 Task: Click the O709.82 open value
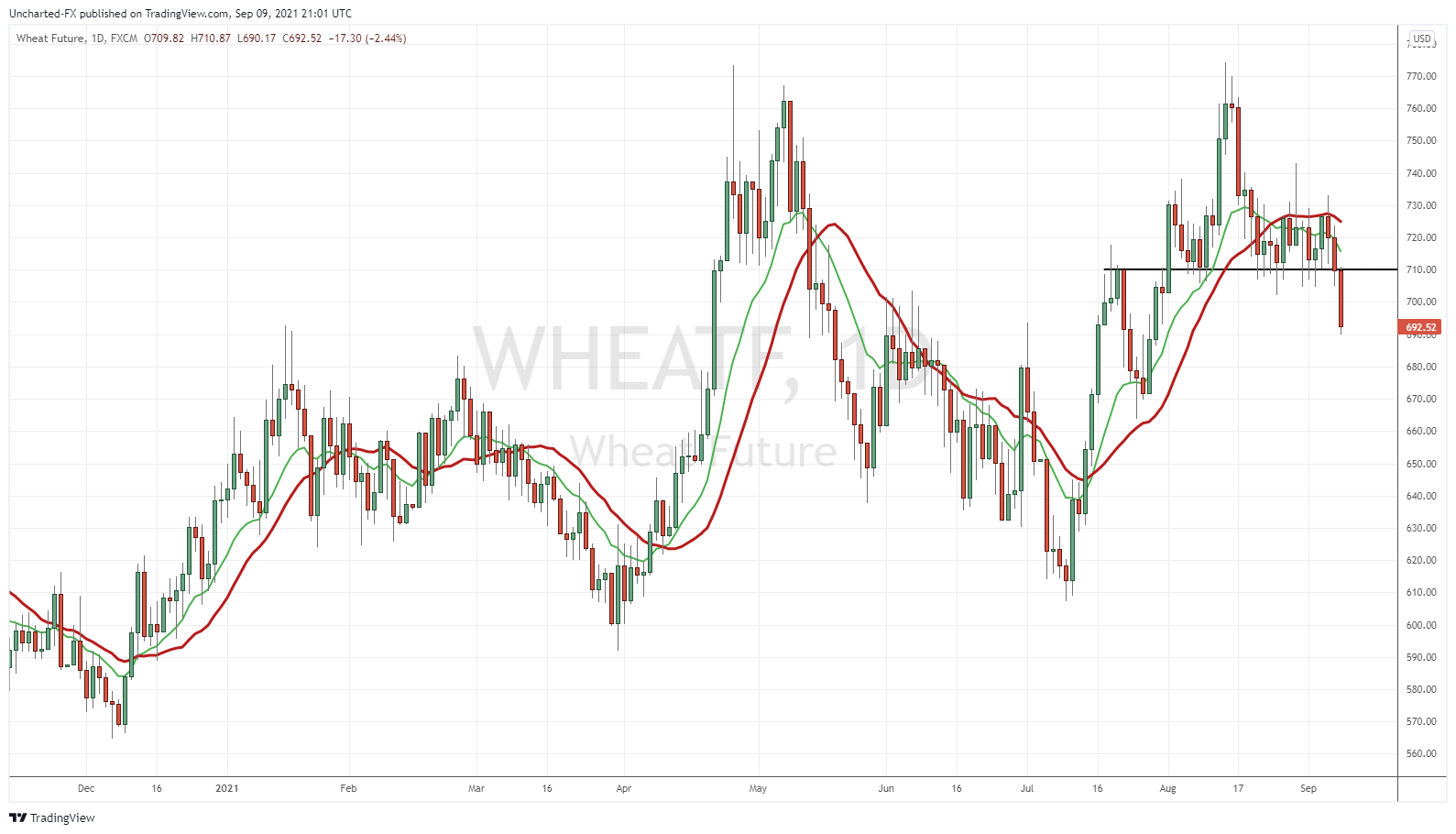pyautogui.click(x=163, y=38)
